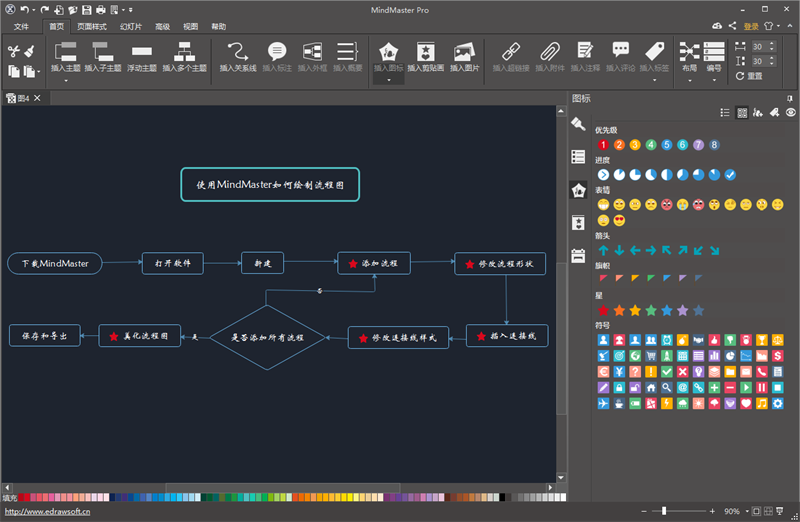
Task: Close the 图4 document tab
Action: [37, 98]
